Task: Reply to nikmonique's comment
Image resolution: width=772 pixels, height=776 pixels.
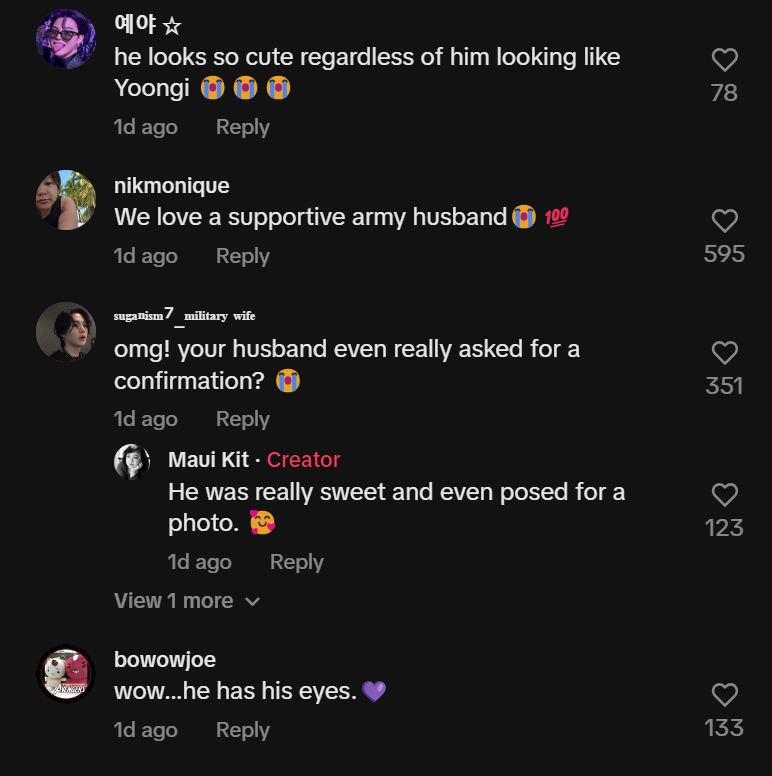Action: 243,256
